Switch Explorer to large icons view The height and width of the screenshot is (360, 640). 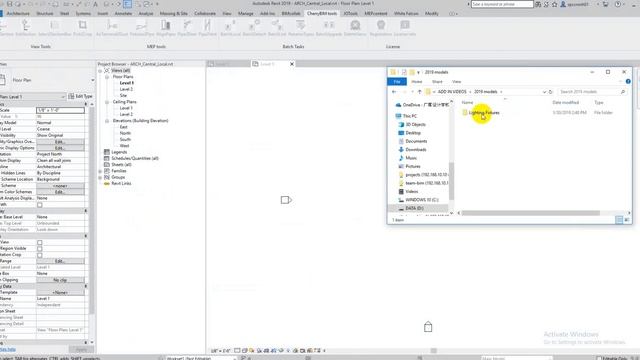click(627, 220)
